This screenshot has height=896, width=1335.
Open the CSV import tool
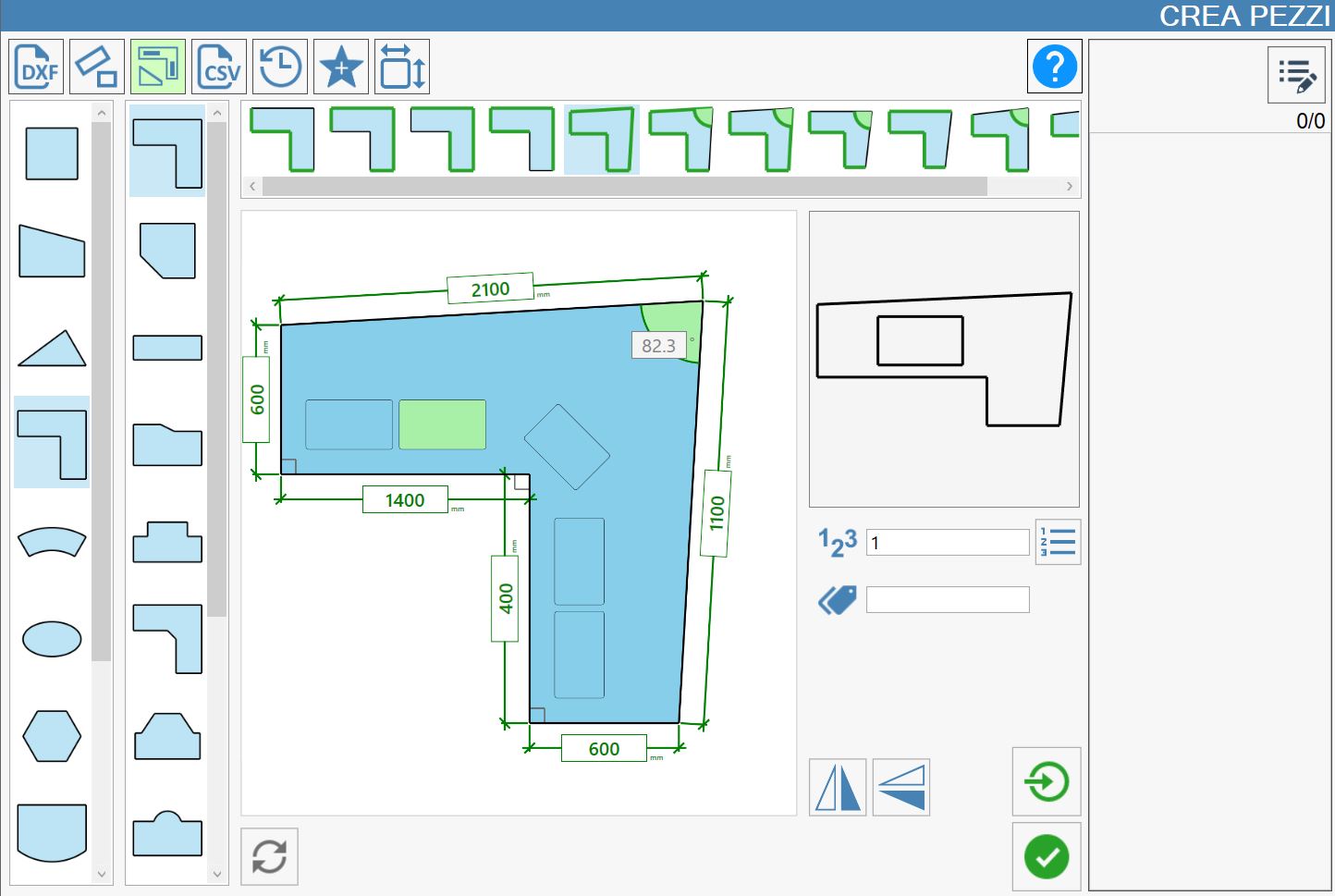(x=219, y=67)
